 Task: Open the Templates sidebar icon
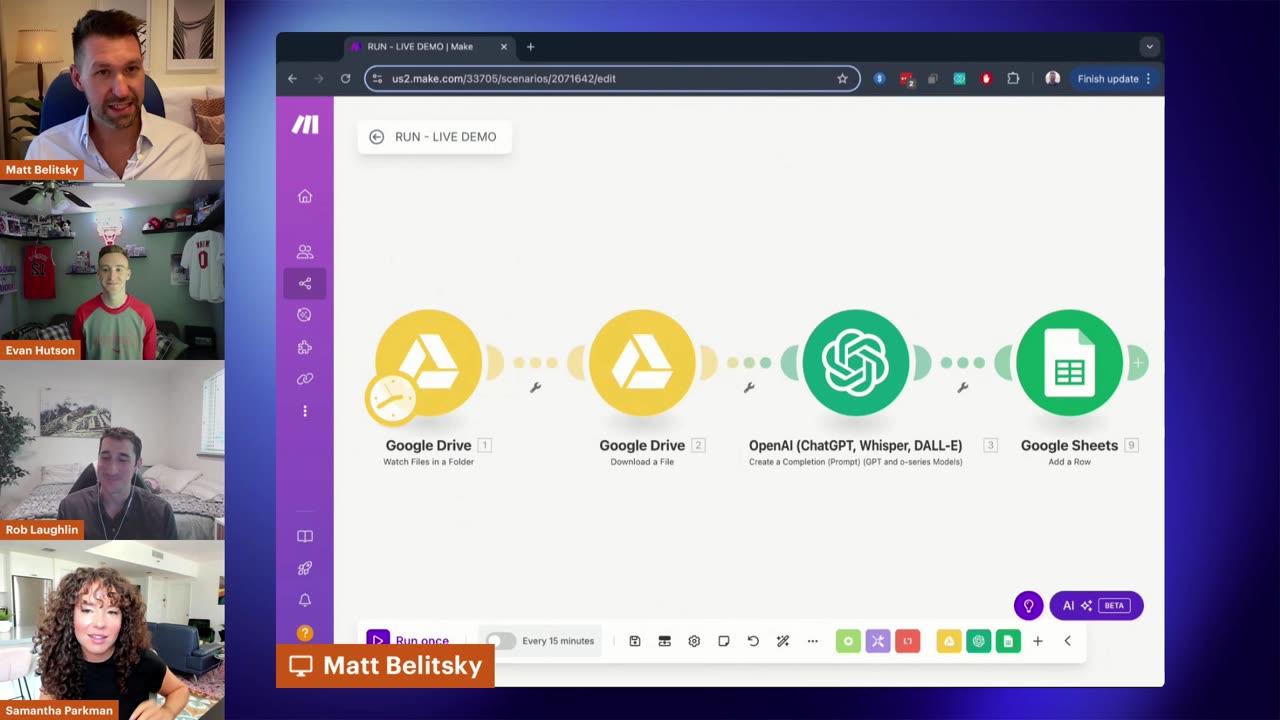305,315
